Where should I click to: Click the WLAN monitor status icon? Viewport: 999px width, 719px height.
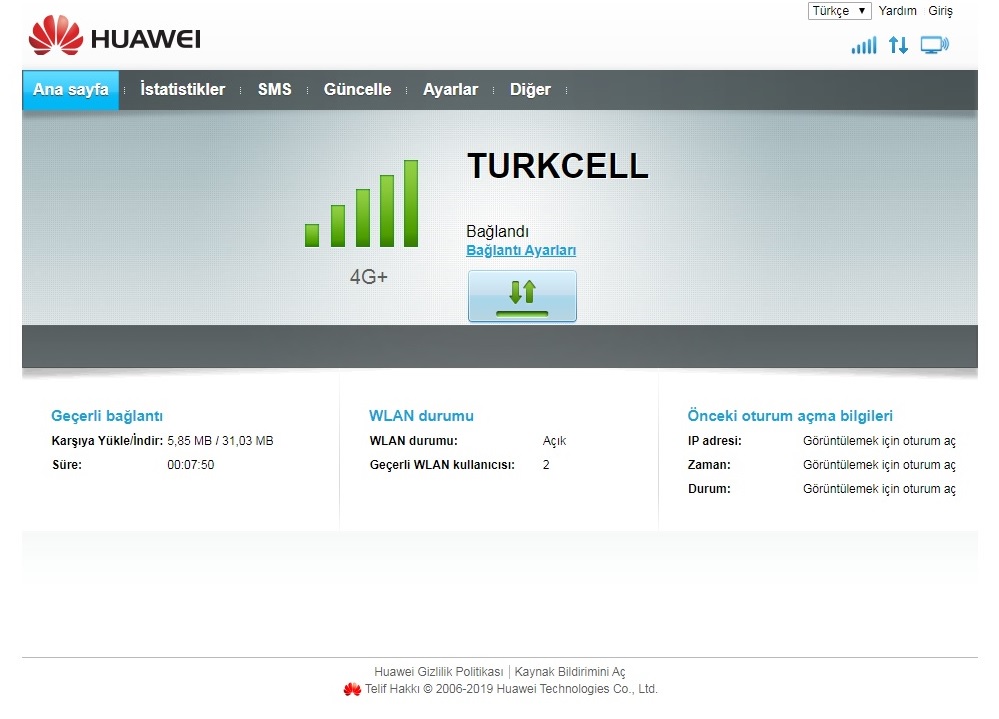935,45
